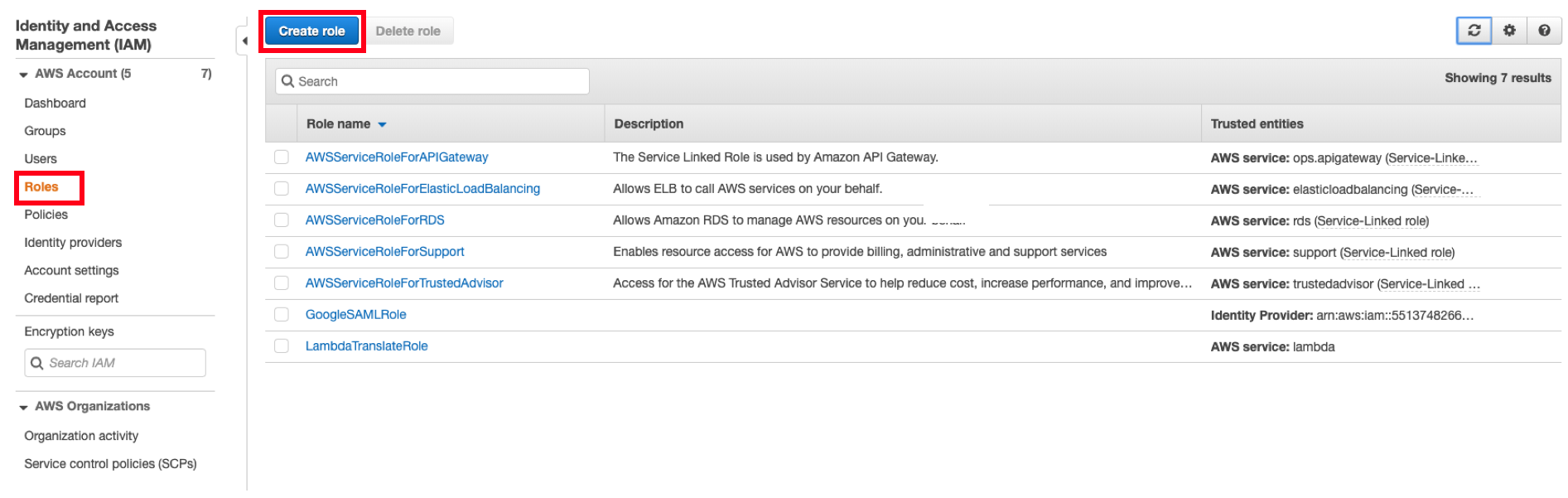The width and height of the screenshot is (1568, 498).
Task: Check the AWSServiceRoleForAPIGateway checkbox
Action: point(282,157)
